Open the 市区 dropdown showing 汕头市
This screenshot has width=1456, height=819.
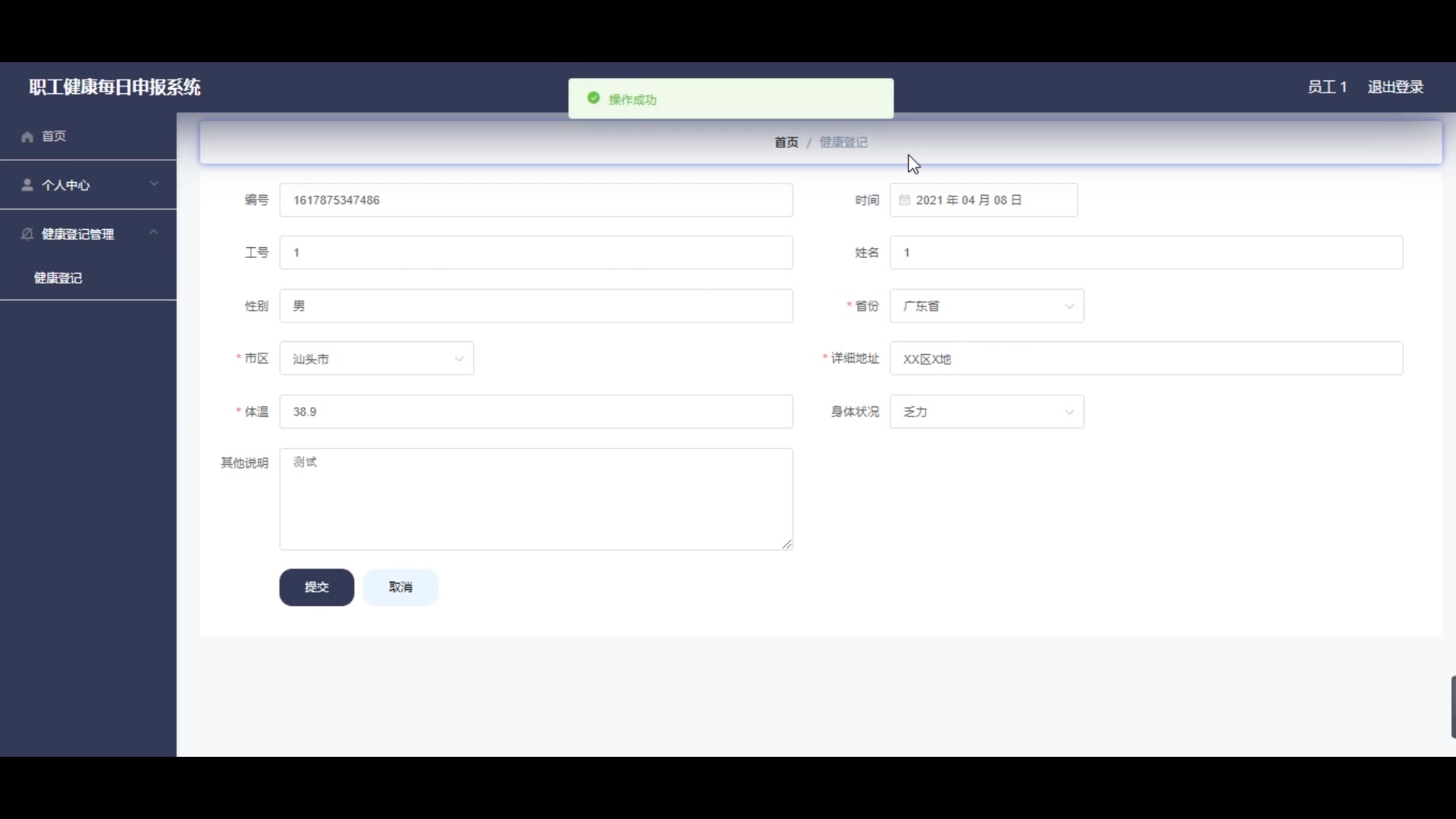click(x=376, y=359)
